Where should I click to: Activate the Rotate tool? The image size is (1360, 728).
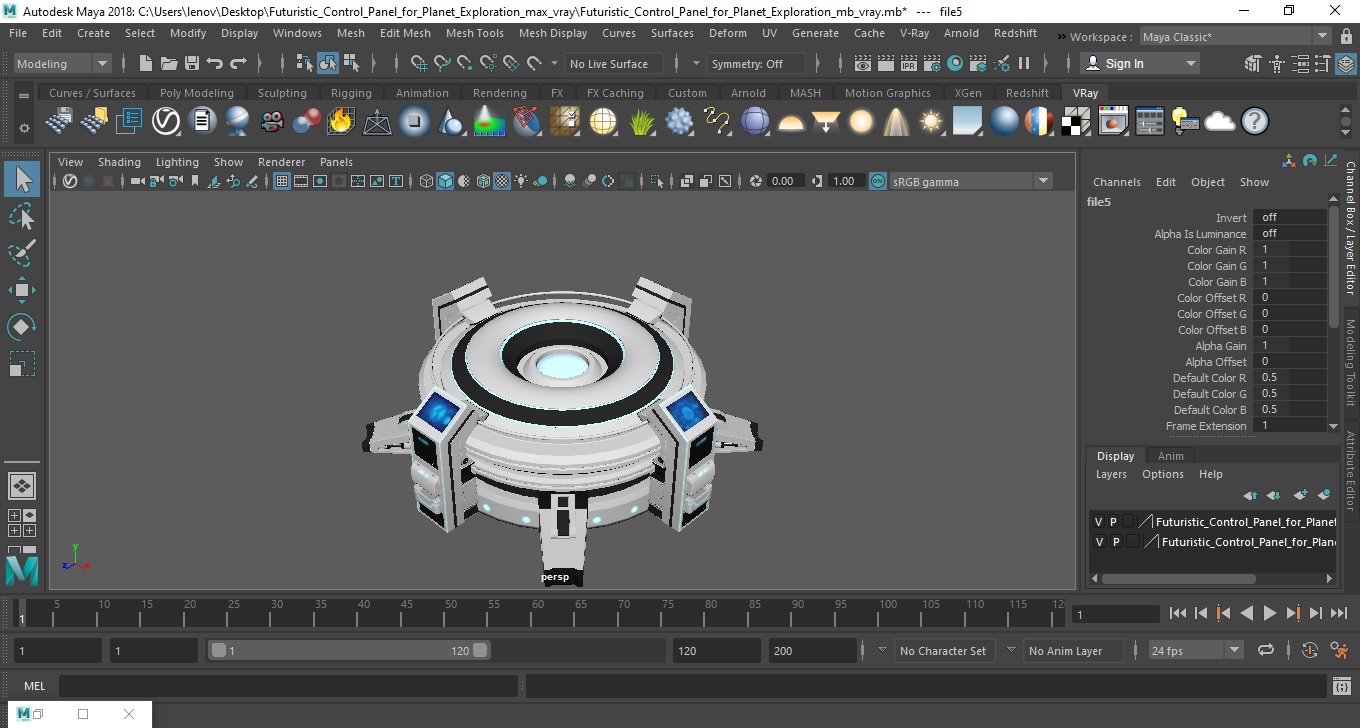[22, 327]
